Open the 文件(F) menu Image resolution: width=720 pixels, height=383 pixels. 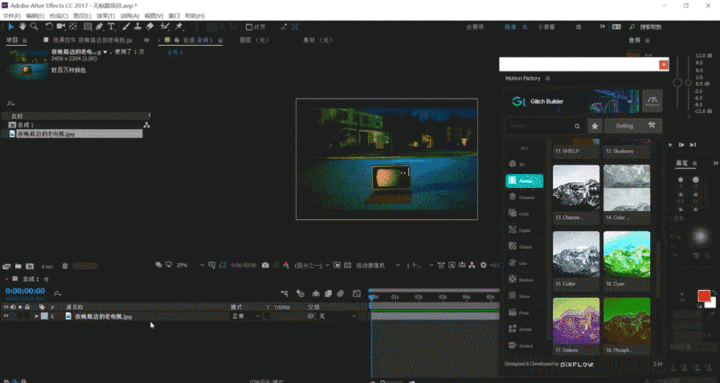point(12,16)
